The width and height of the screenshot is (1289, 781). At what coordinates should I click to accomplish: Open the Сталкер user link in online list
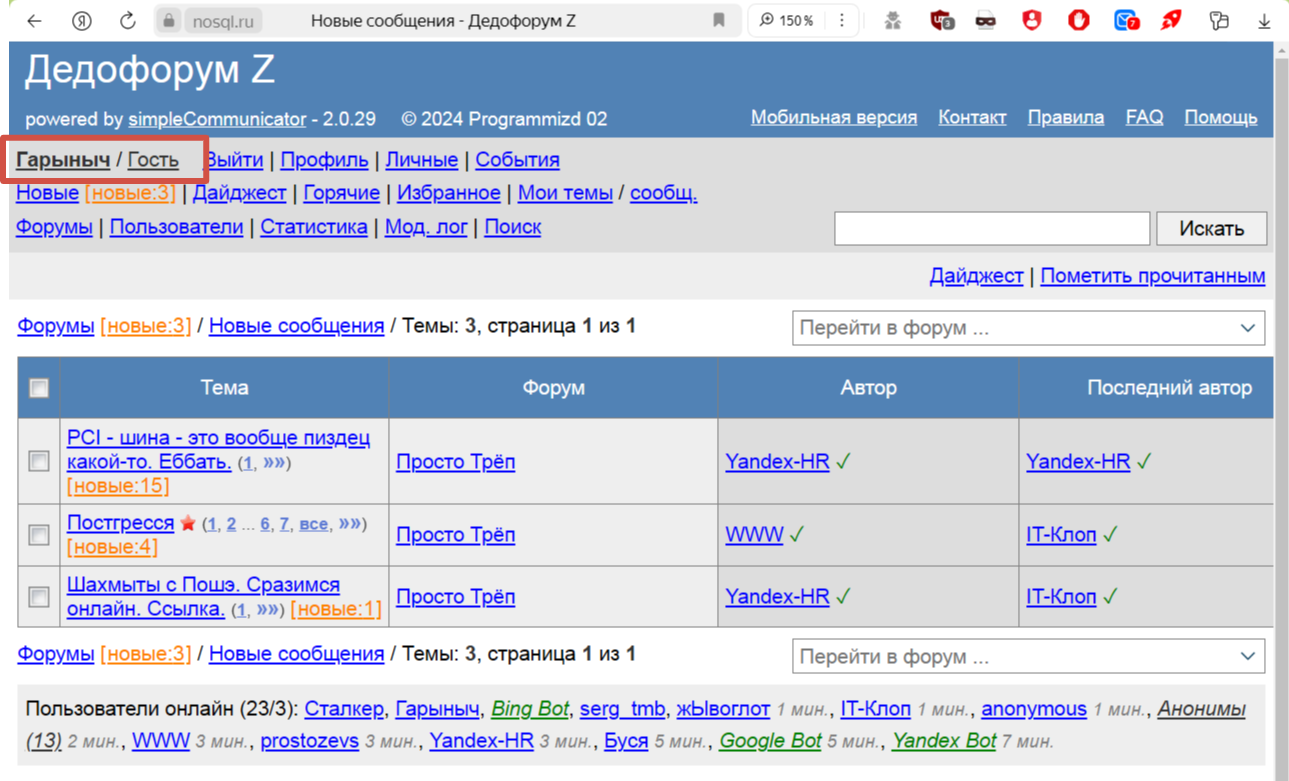coord(344,709)
